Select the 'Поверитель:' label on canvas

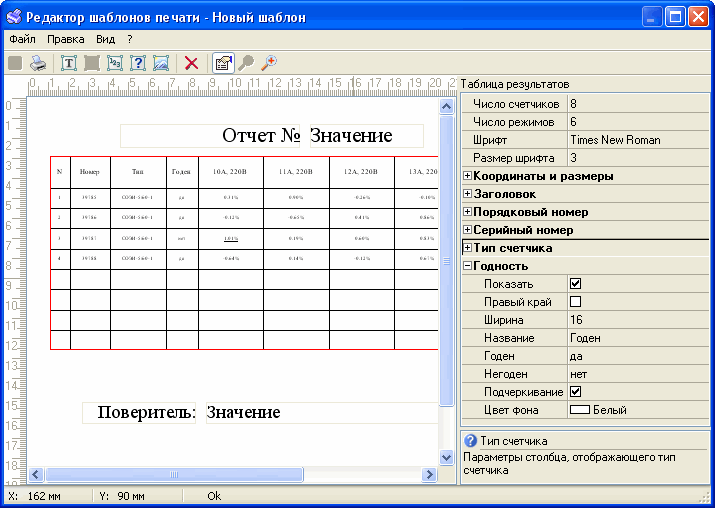coord(139,413)
